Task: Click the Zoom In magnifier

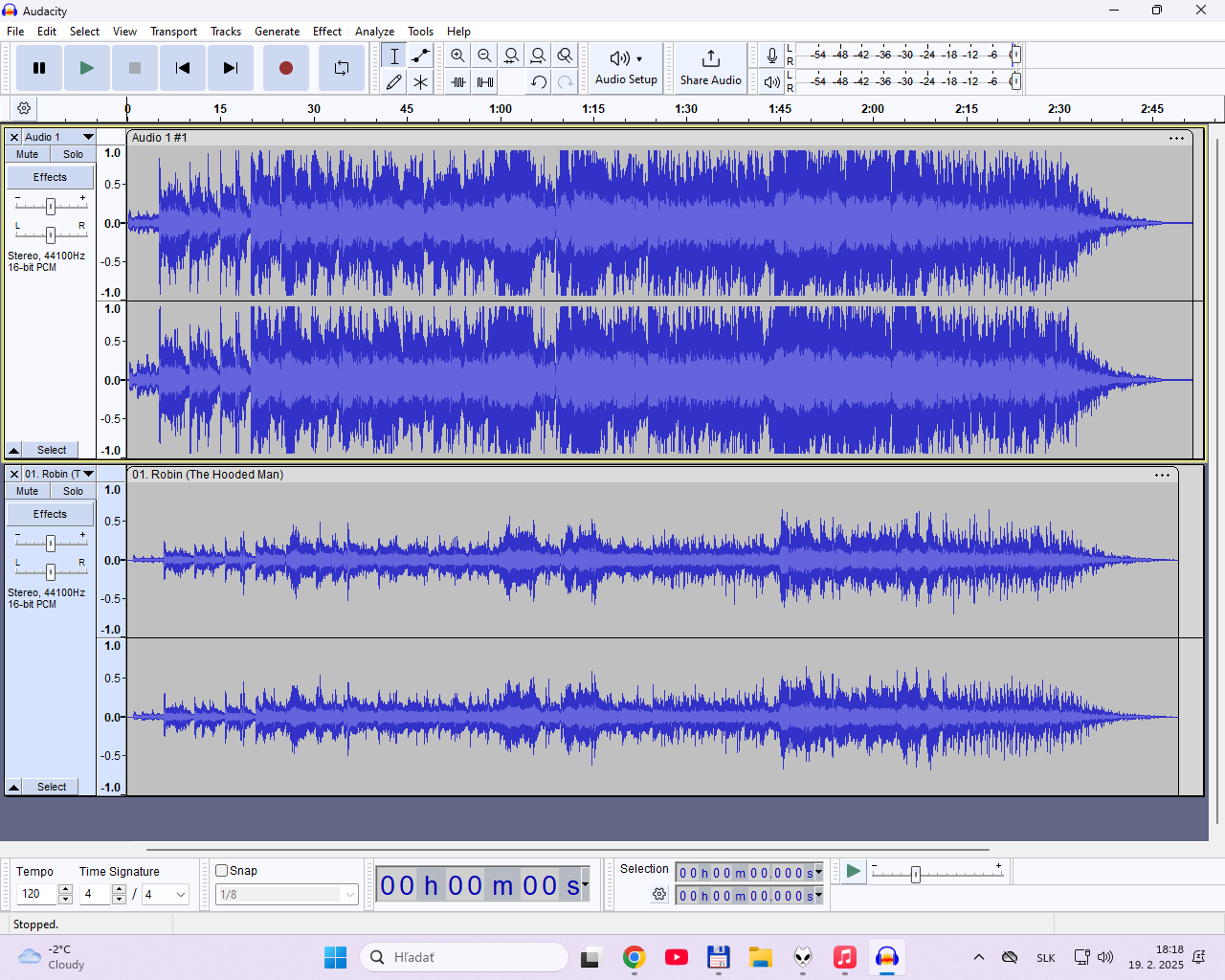Action: [x=458, y=56]
